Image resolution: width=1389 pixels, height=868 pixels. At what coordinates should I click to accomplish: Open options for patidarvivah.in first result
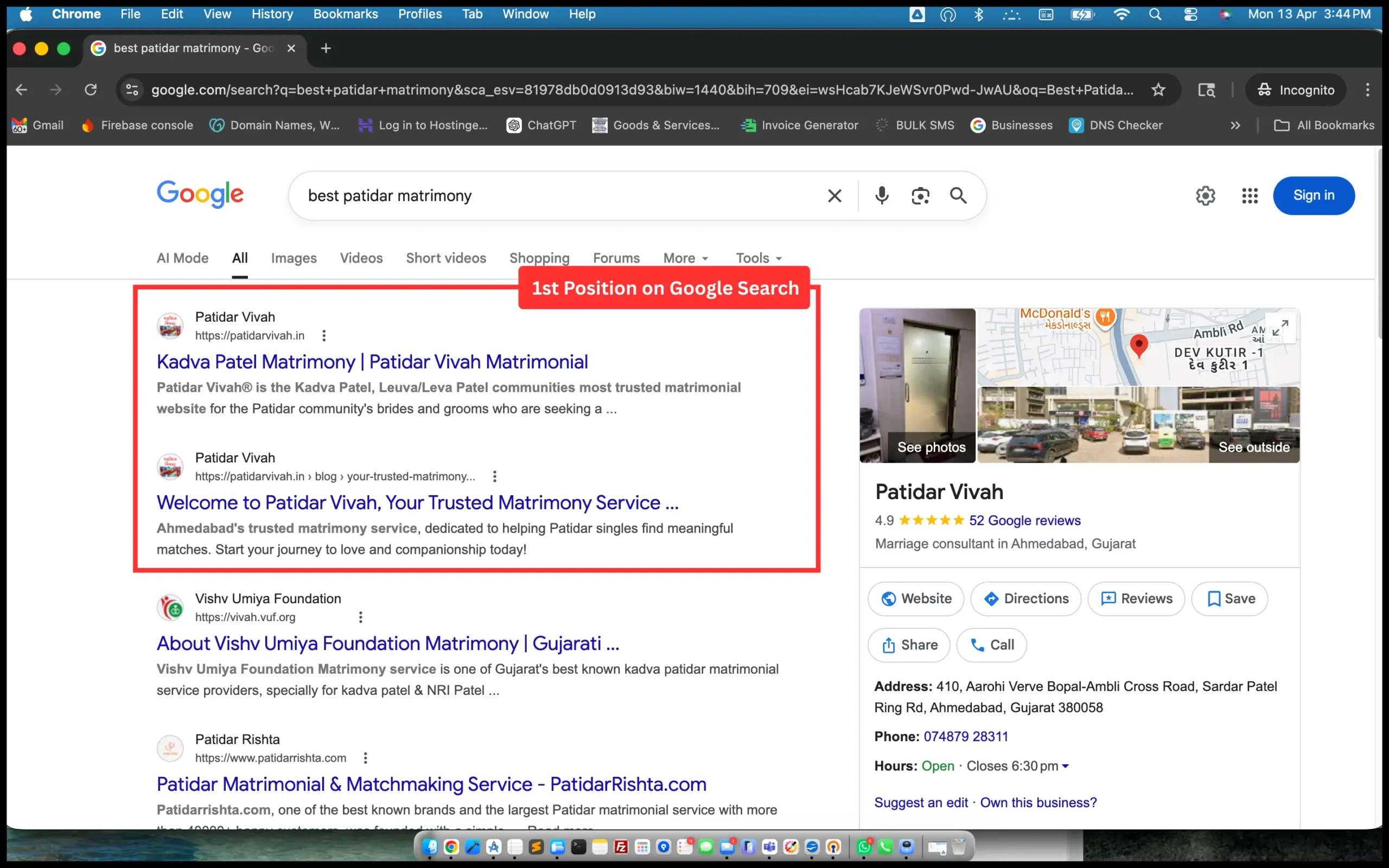click(324, 335)
